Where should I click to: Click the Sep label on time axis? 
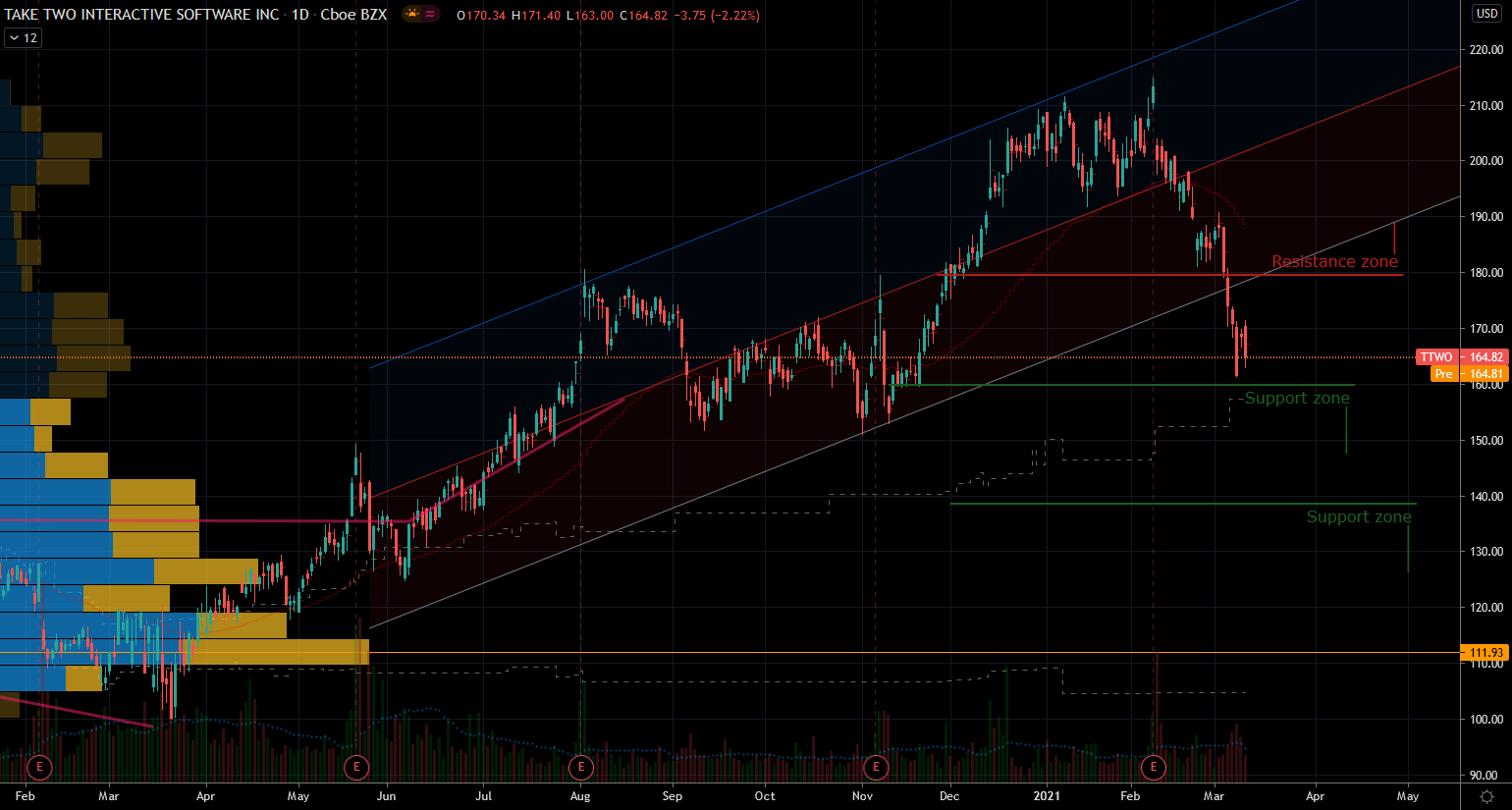[x=672, y=796]
